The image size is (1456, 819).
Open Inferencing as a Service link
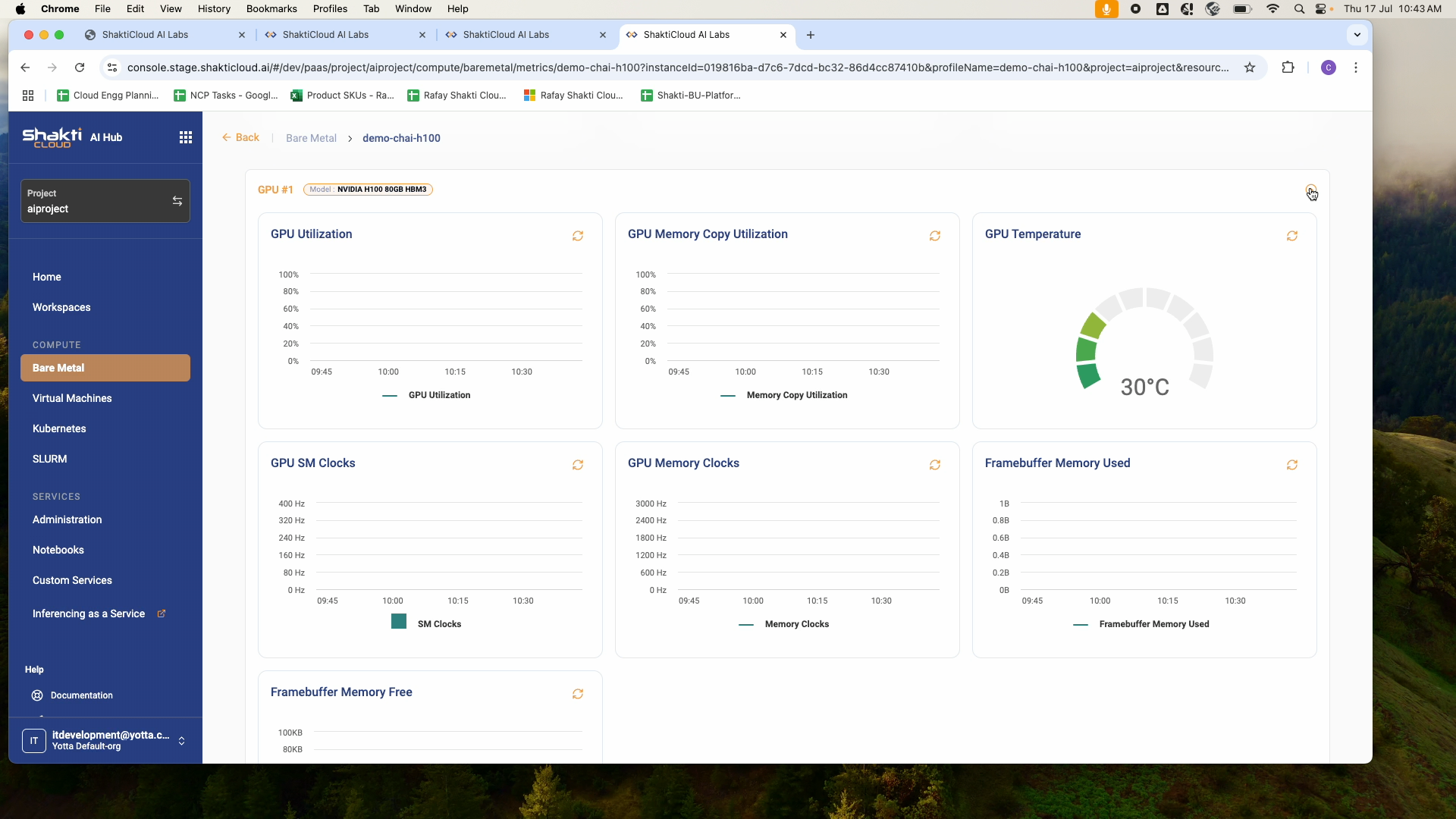(89, 613)
